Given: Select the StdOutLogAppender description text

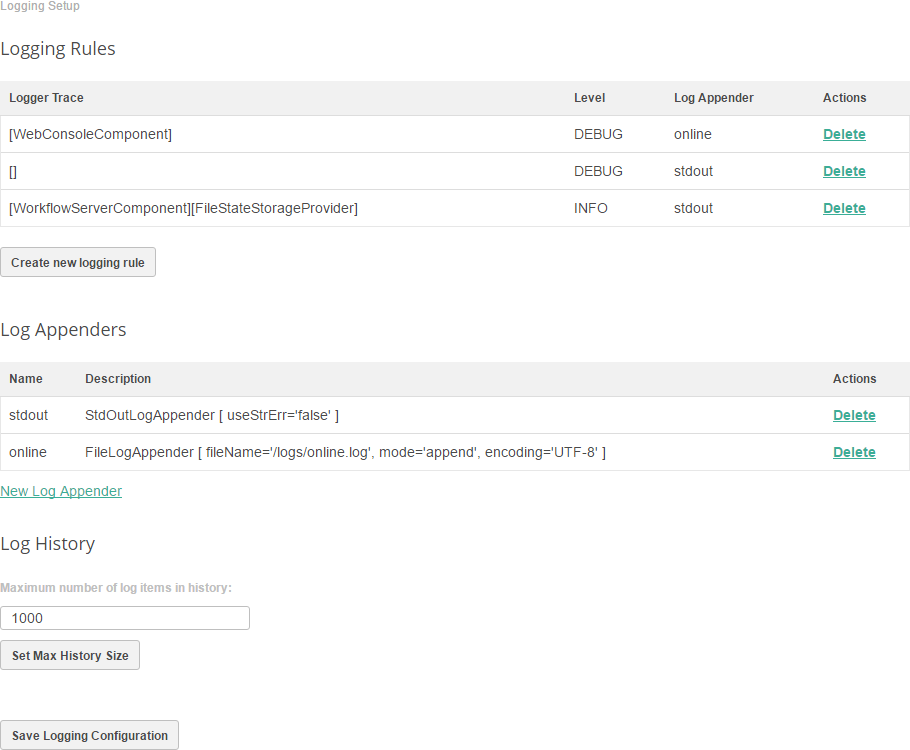Looking at the screenshot, I should point(212,415).
